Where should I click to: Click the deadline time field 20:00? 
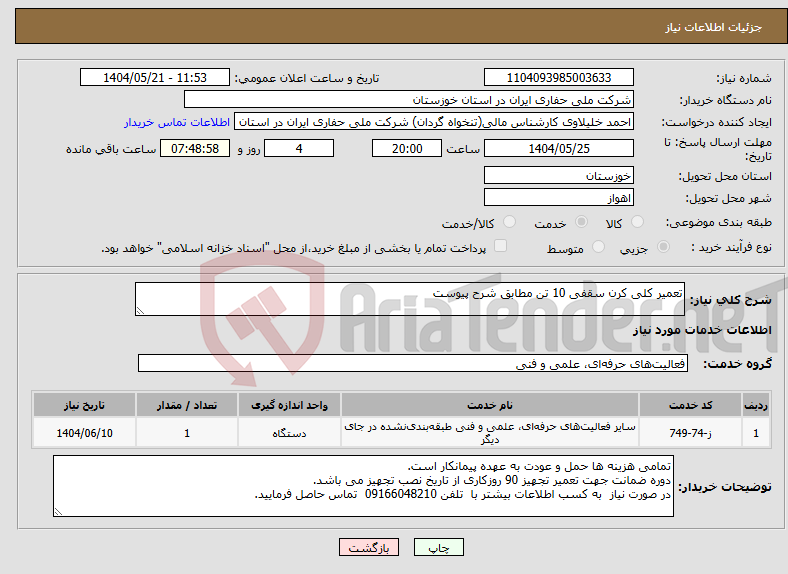click(x=407, y=148)
